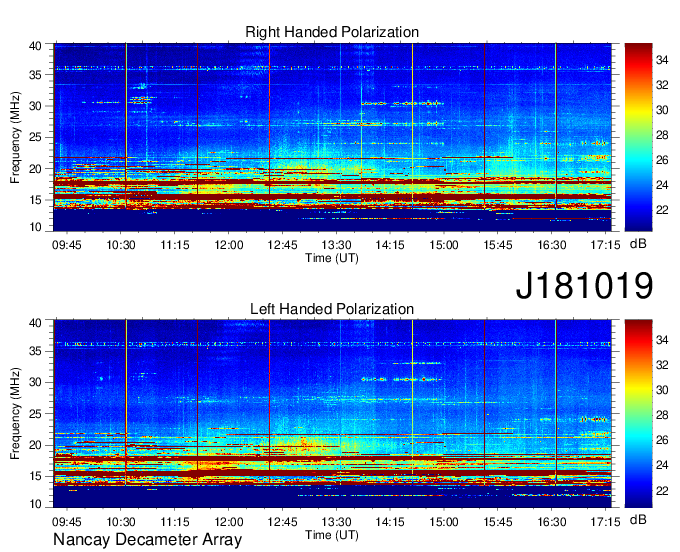Click 12:45 tick on right-handed plot
This screenshot has width=680, height=552.
click(282, 245)
